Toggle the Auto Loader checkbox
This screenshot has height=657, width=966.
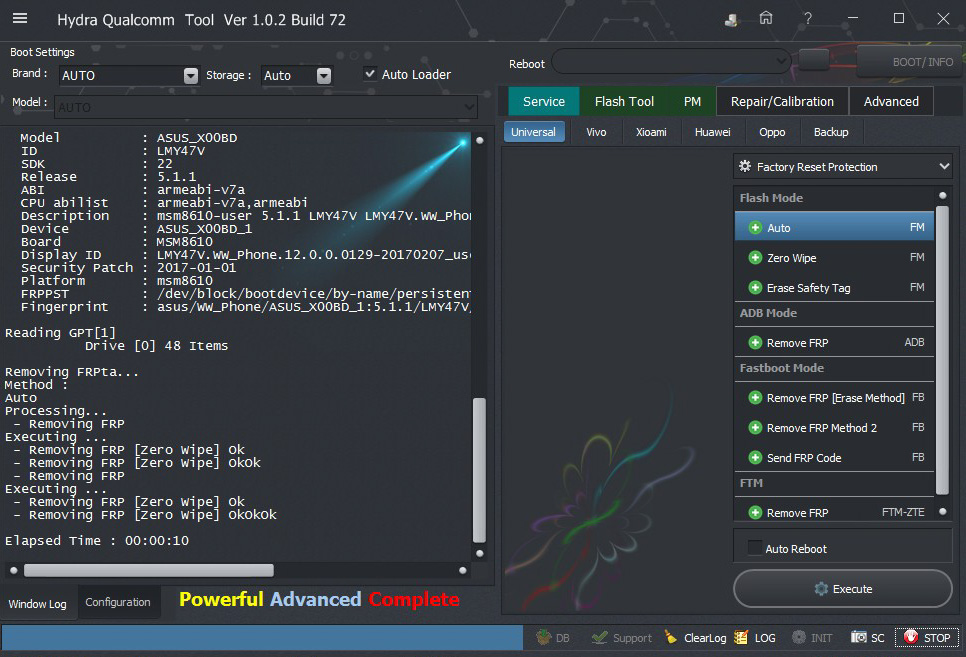[370, 74]
